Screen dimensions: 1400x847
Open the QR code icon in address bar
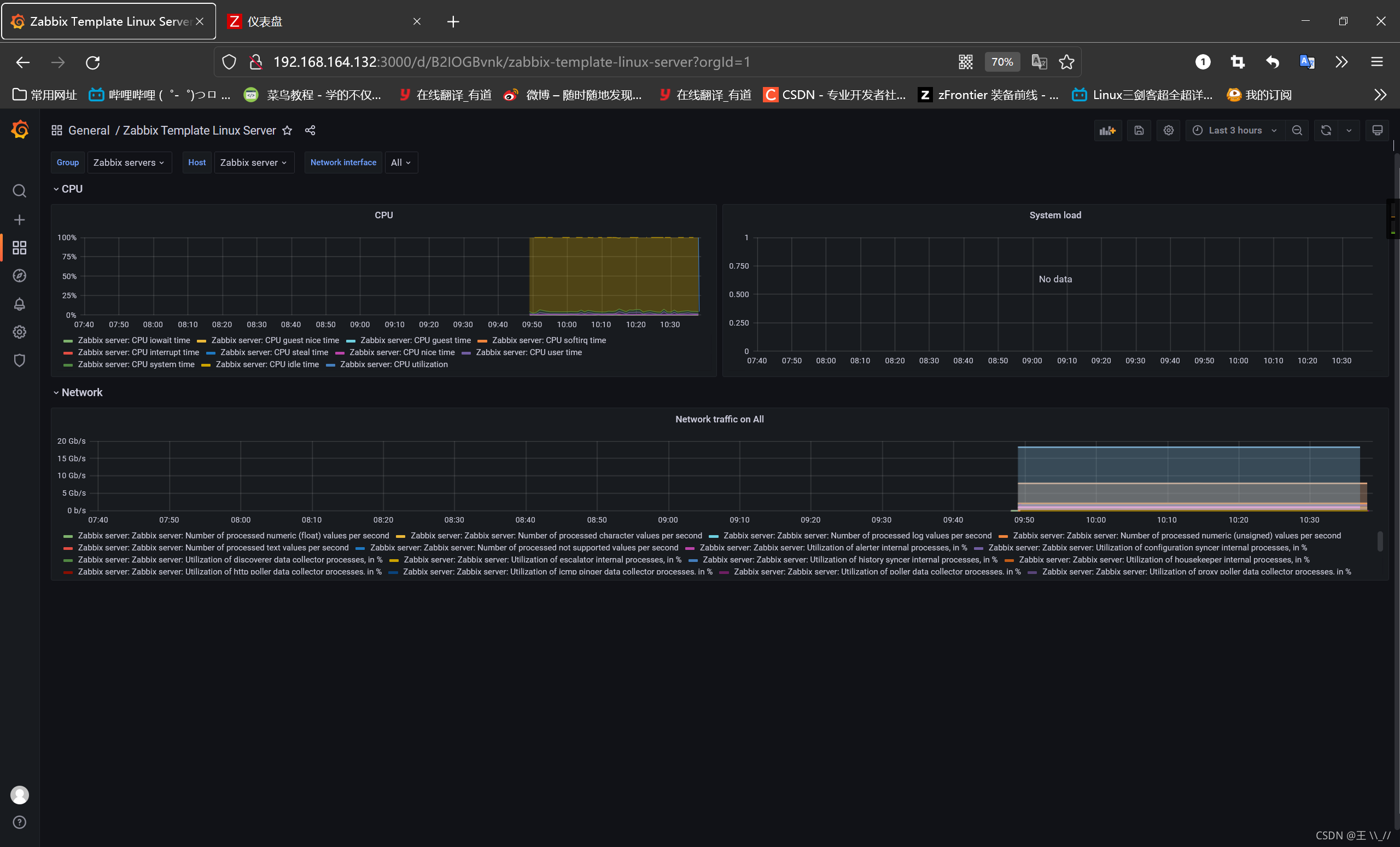965,62
